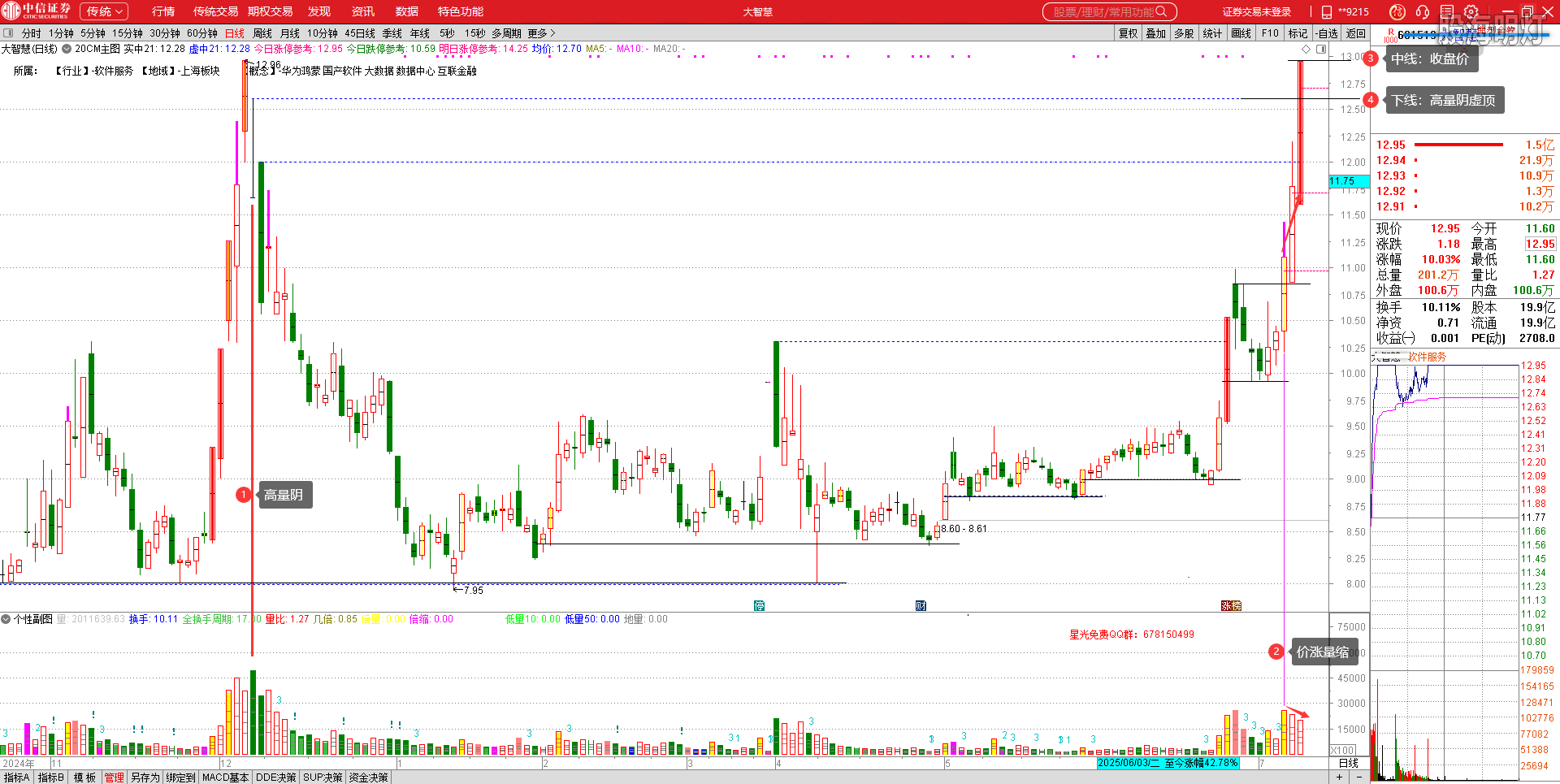Click the 涨停 marker on timeline

pos(1231,605)
